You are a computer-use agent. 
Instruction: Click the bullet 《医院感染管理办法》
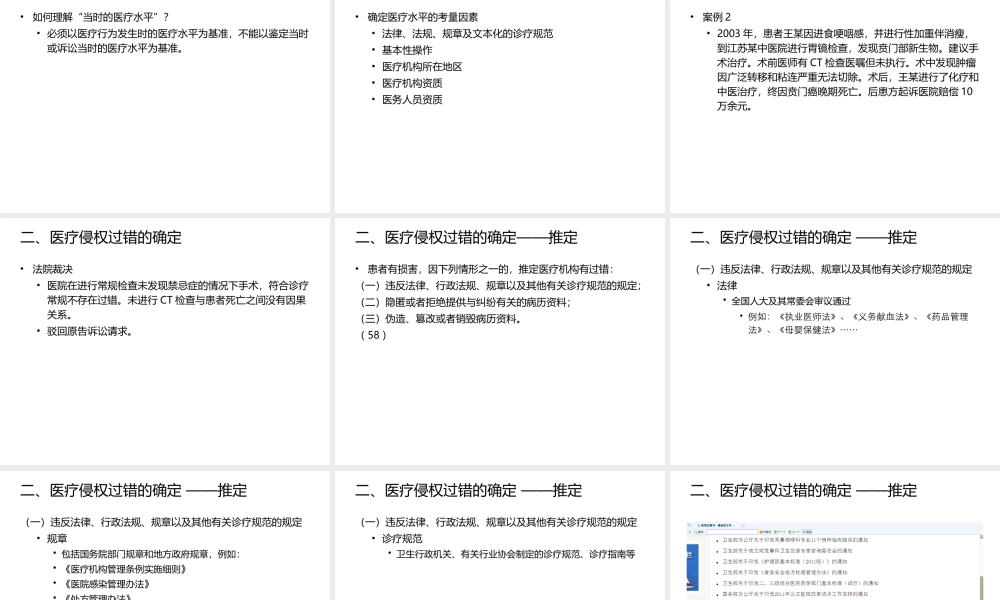coord(106,583)
